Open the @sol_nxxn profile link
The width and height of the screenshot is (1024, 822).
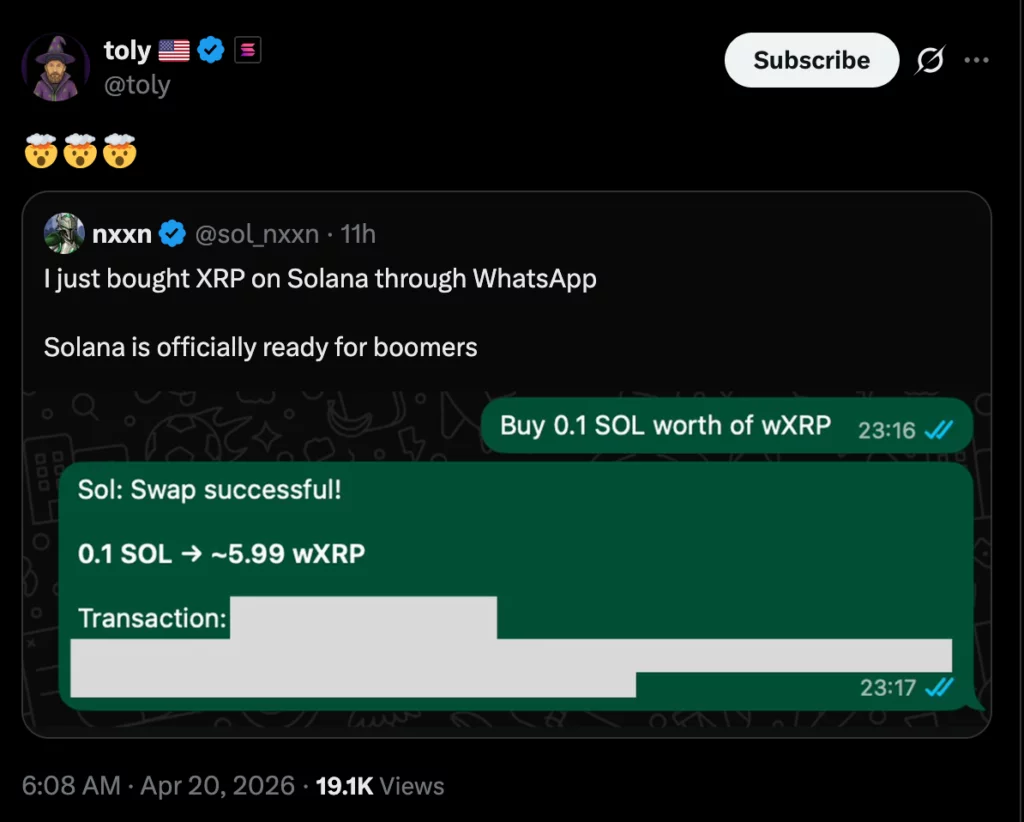pos(258,233)
